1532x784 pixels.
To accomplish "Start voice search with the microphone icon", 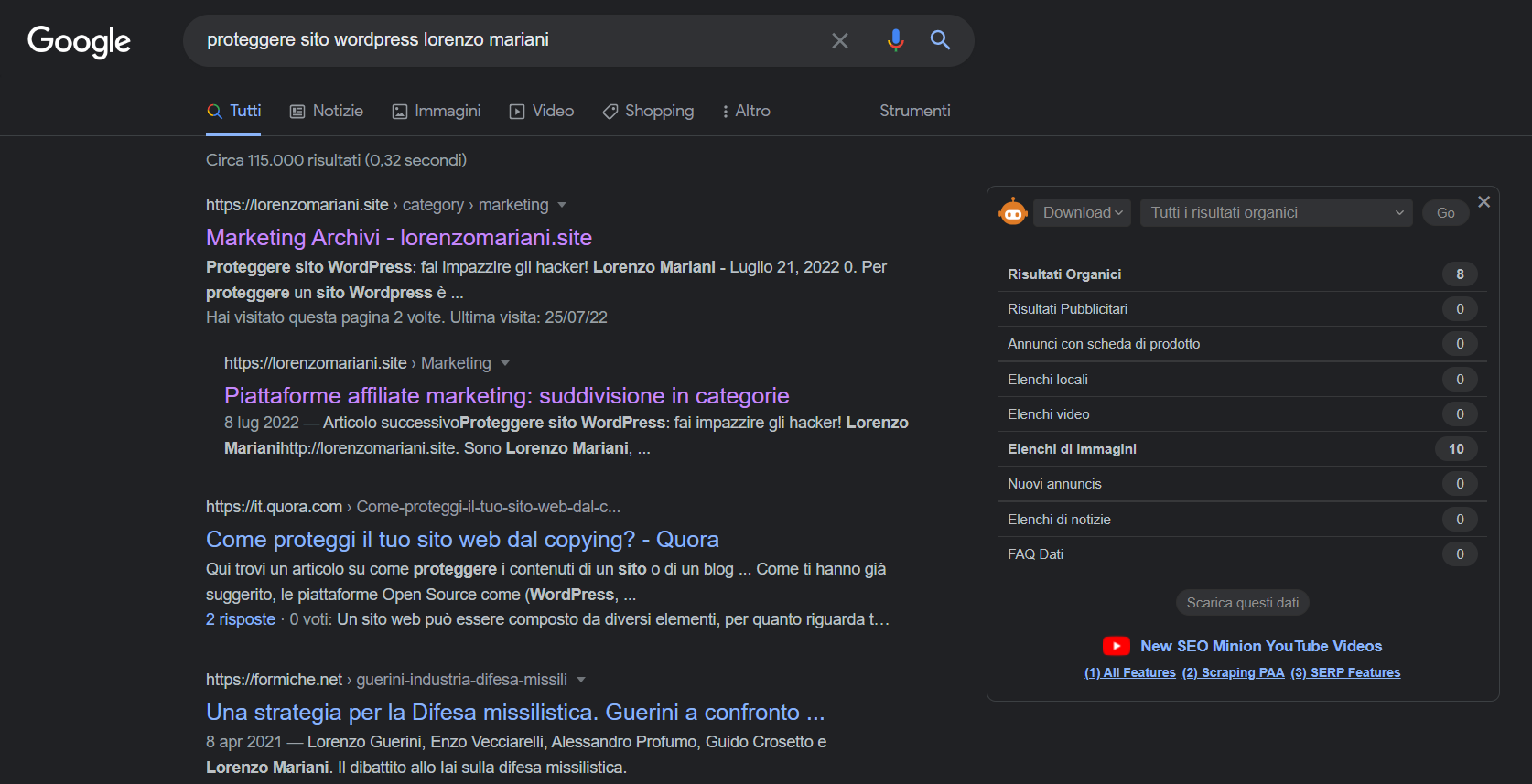I will click(895, 39).
